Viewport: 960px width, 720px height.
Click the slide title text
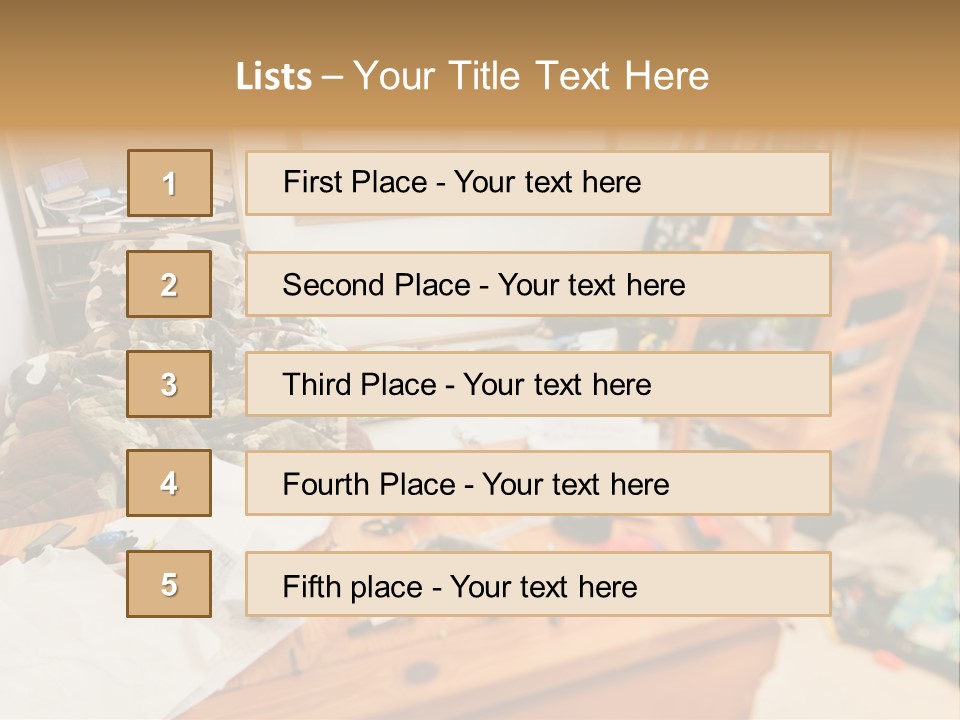(x=472, y=76)
